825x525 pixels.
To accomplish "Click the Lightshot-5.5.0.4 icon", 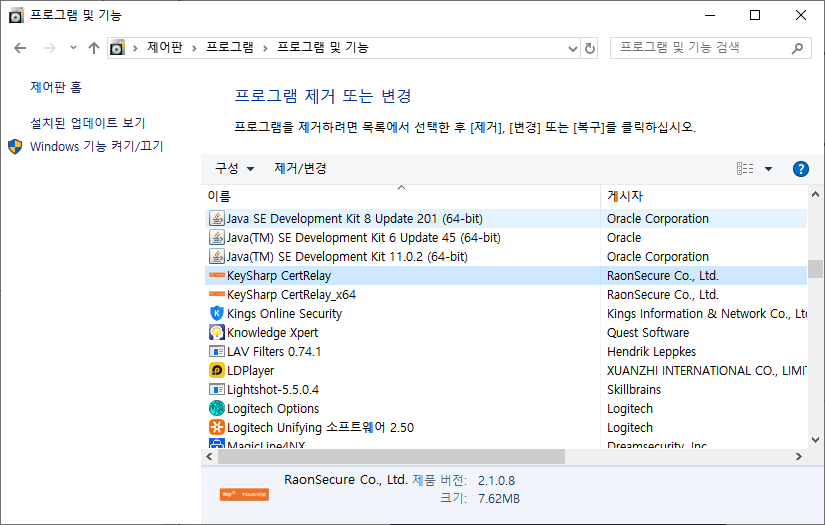I will 216,389.
